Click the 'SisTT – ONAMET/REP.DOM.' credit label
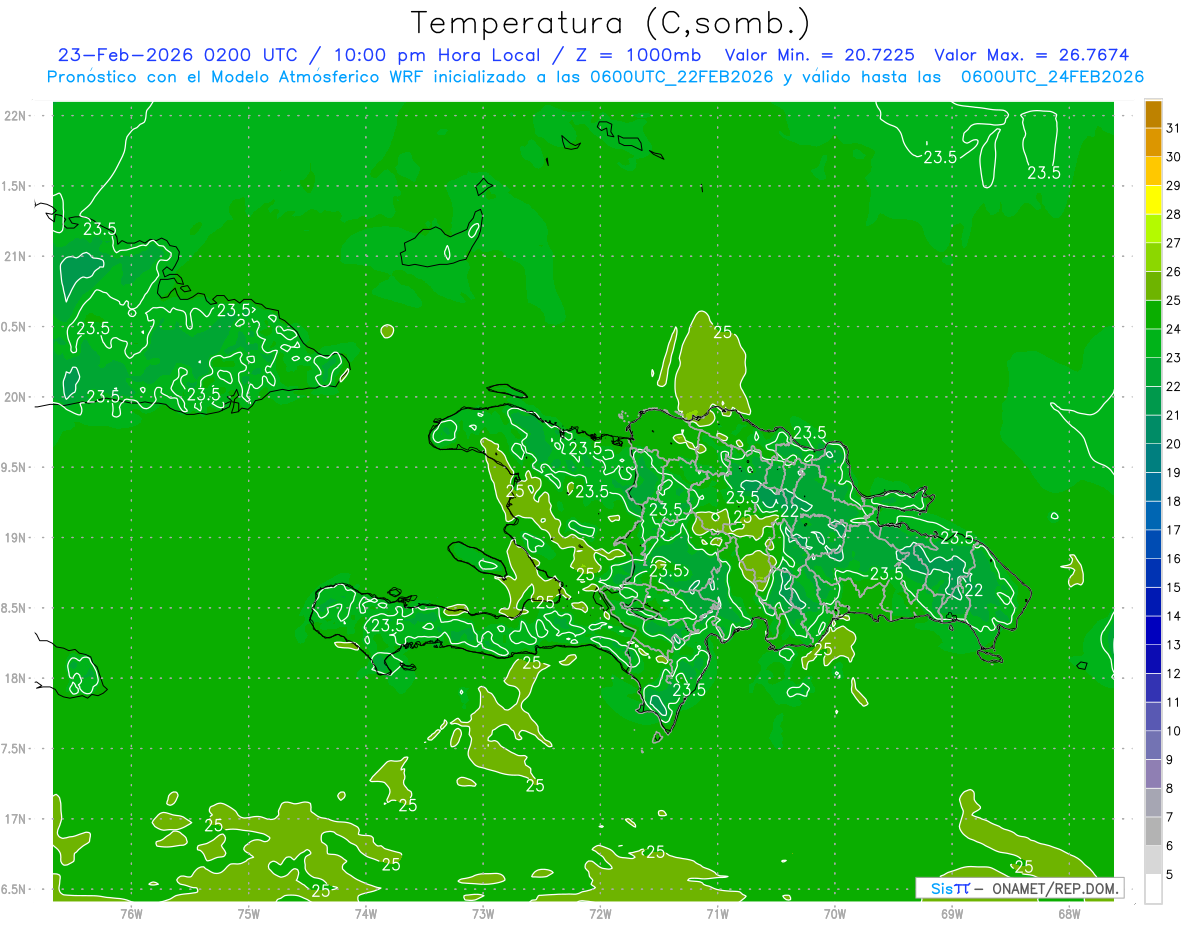The image size is (1200, 927). pos(1019,888)
